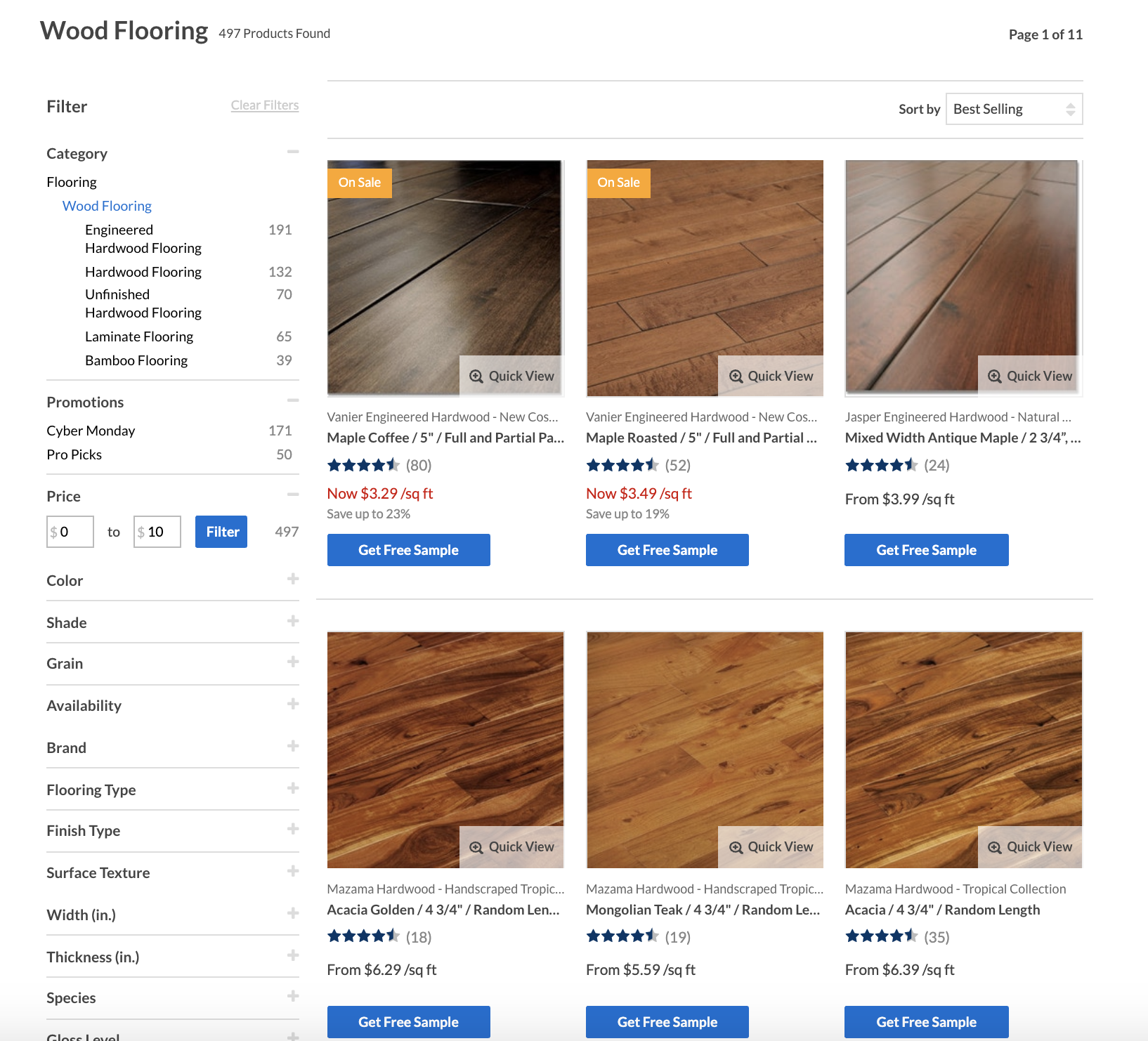Click the Clear Filters link
The height and width of the screenshot is (1041, 1148).
265,105
